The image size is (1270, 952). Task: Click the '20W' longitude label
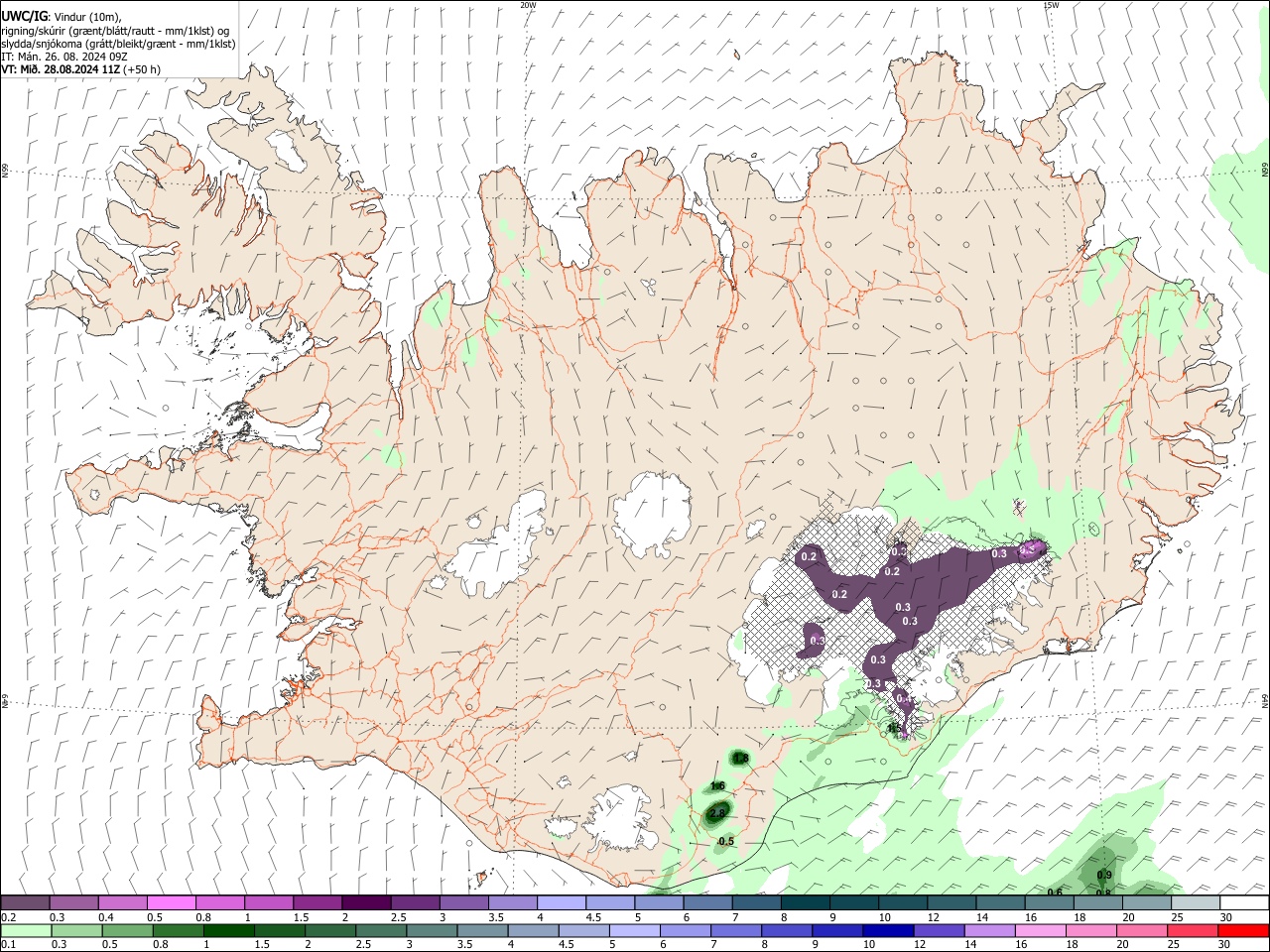coord(528,5)
